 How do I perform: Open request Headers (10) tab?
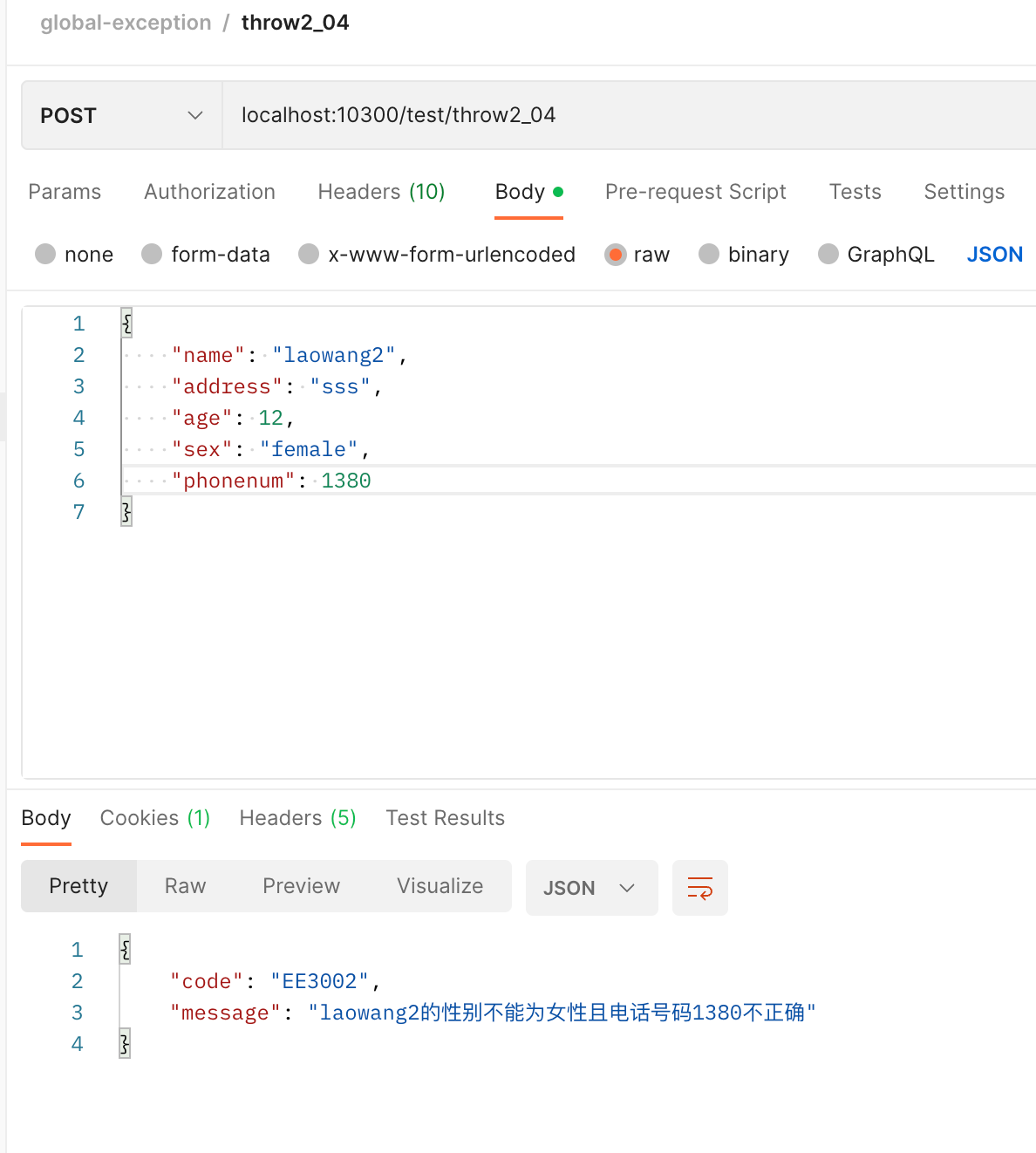[381, 192]
